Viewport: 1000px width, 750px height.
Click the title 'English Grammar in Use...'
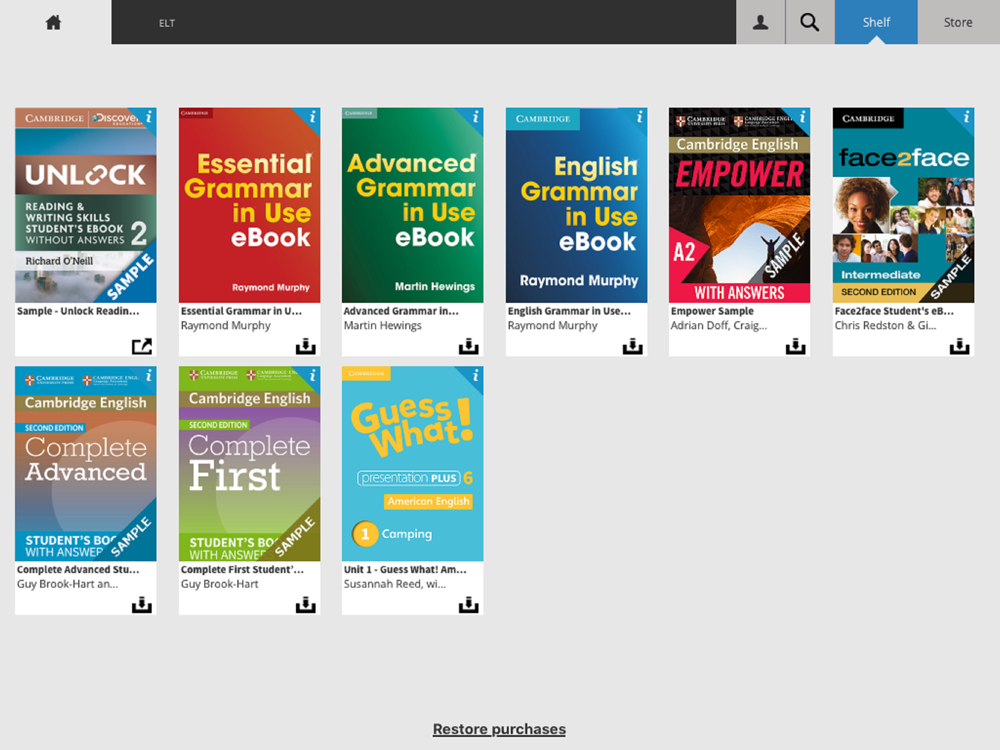[x=569, y=311]
